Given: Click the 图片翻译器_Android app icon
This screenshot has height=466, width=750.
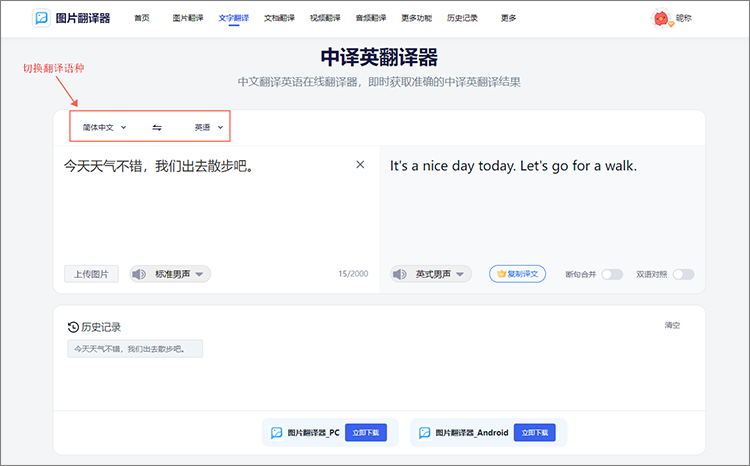Looking at the screenshot, I should [424, 433].
